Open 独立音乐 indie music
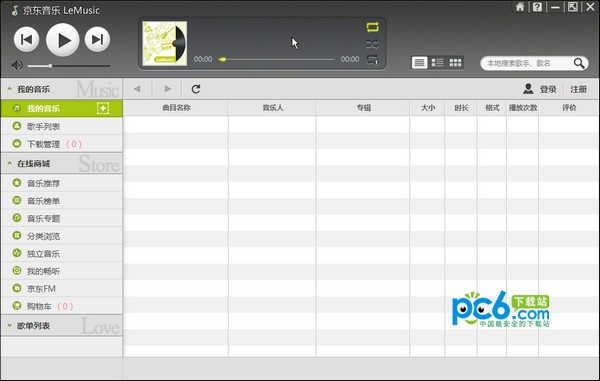600x381 pixels. (x=62, y=254)
